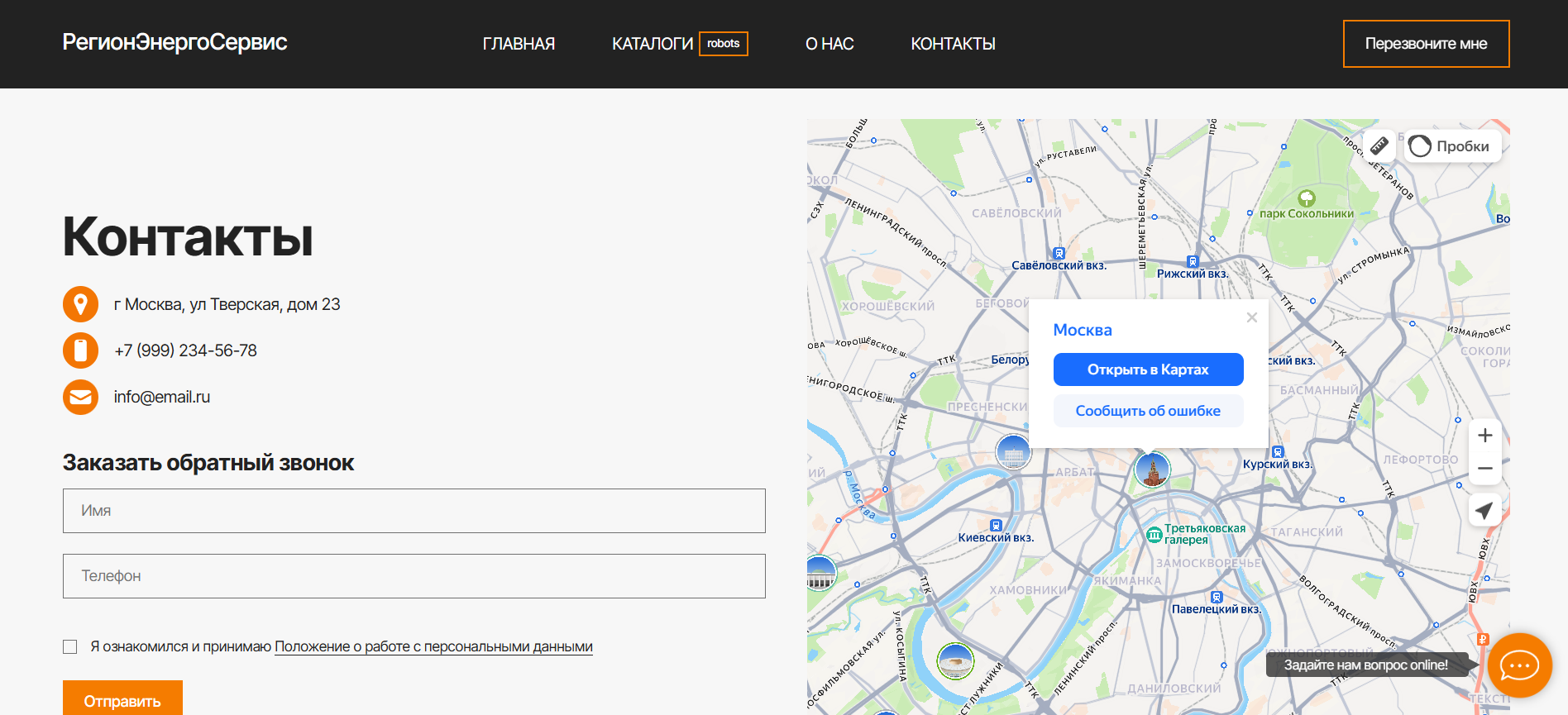Click the orange location pin icon

coord(80,304)
